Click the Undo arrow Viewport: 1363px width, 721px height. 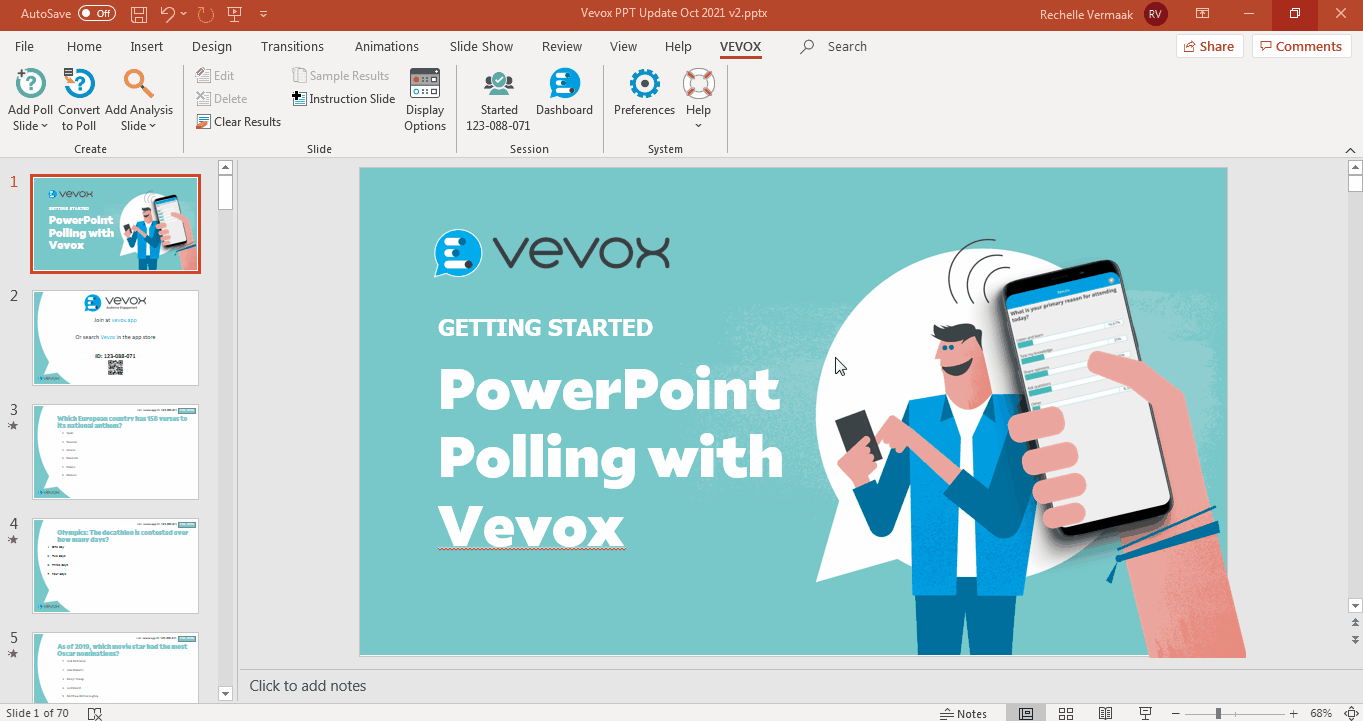[168, 14]
